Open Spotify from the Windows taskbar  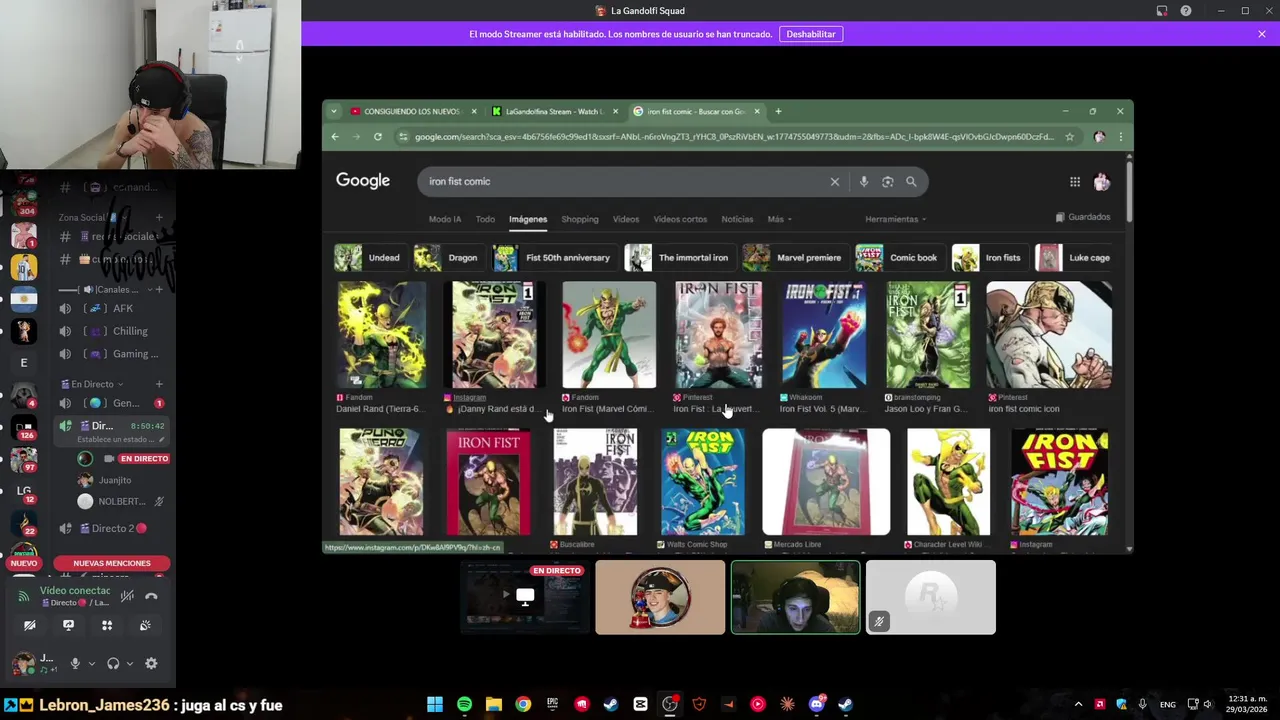click(x=464, y=704)
